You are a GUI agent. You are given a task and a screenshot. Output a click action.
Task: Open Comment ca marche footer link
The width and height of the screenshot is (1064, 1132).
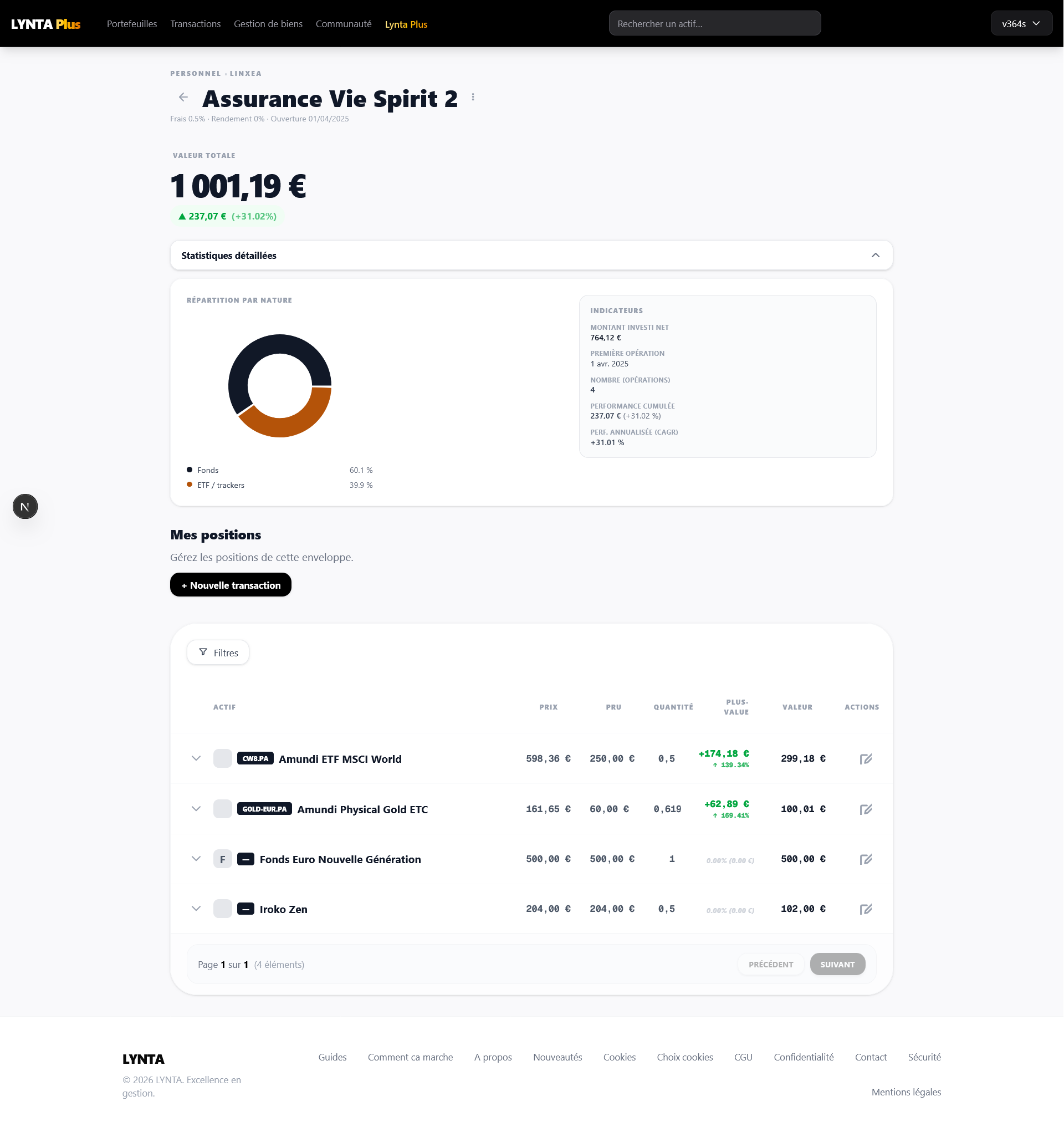pyautogui.click(x=411, y=1058)
